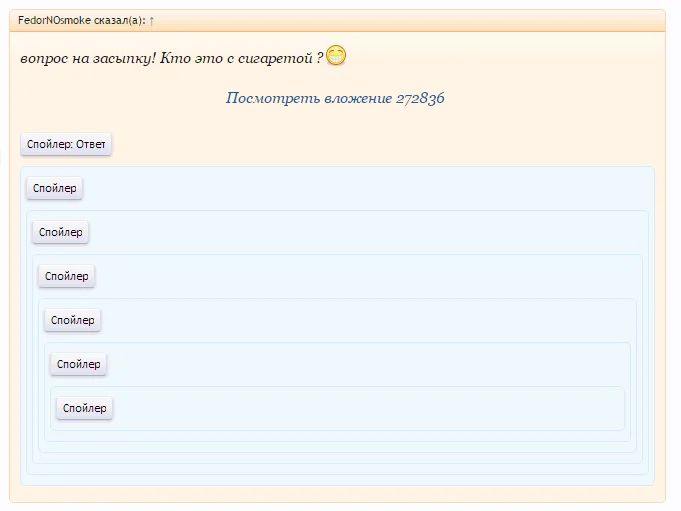The height and width of the screenshot is (511, 681).
Task: Collapse the fourth nested Спойлер button
Action: click(x=73, y=320)
